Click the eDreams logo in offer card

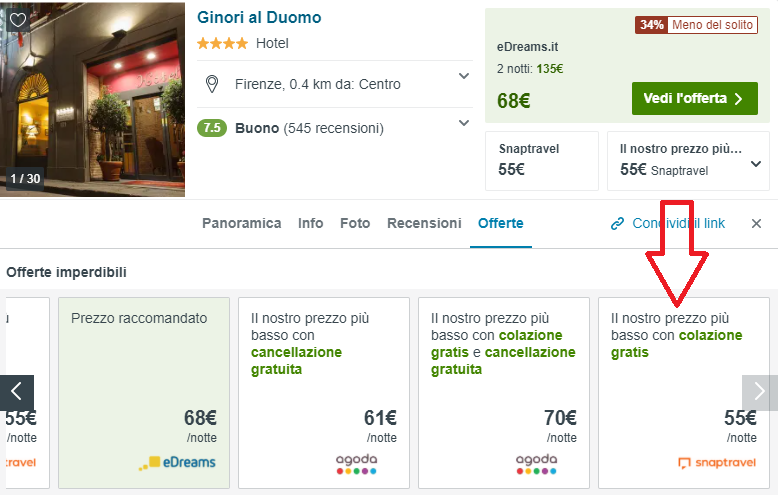(177, 463)
